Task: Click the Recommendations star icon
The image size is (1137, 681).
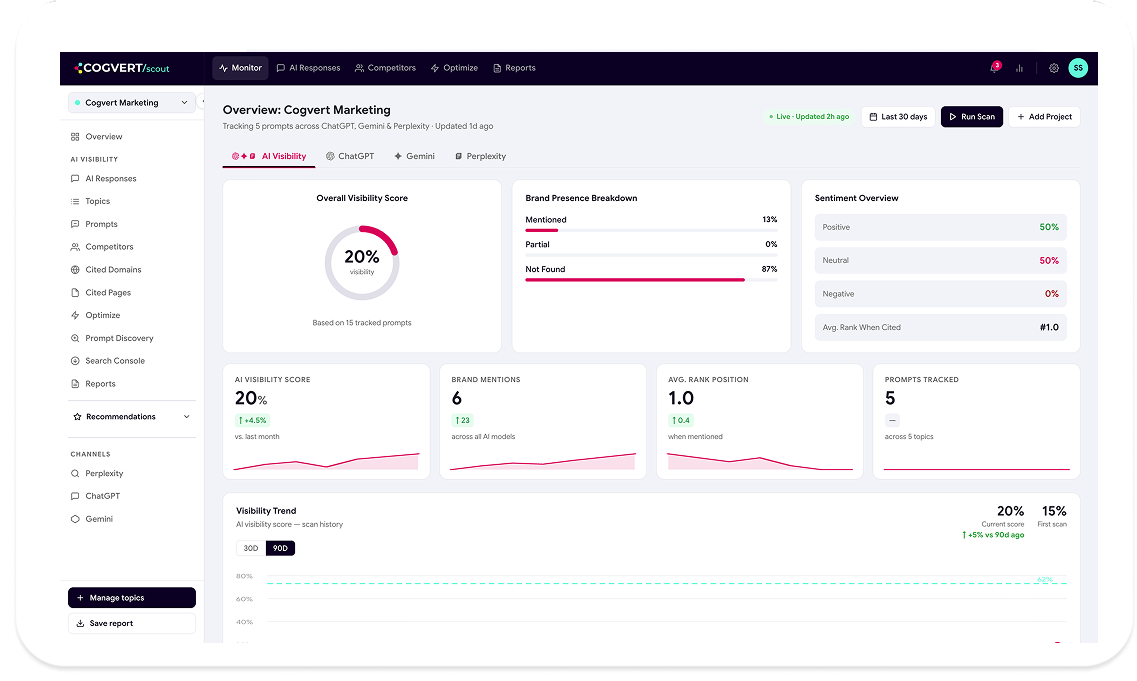Action: coord(78,417)
